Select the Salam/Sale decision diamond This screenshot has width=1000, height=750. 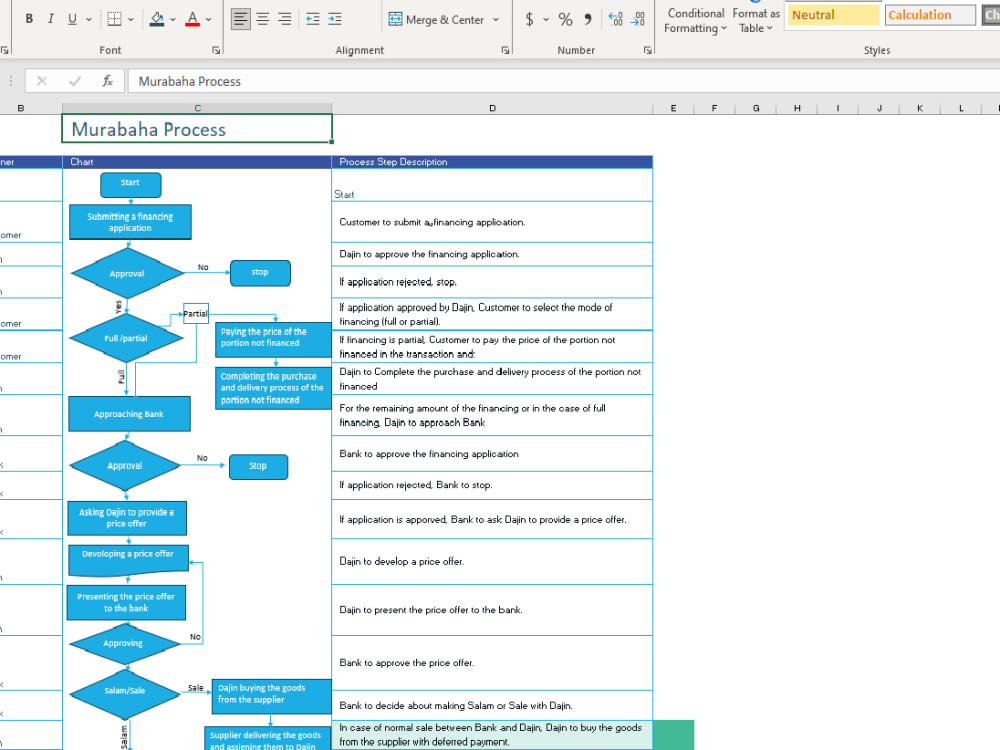point(125,693)
